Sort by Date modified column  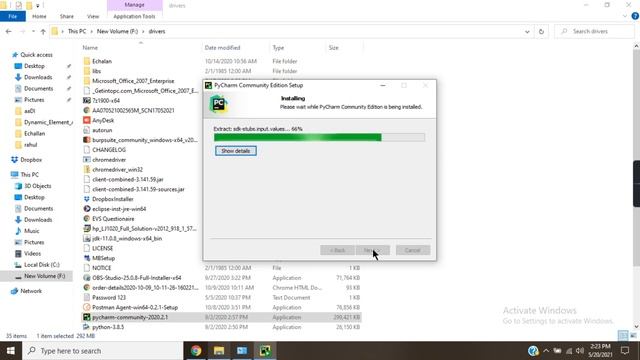pyautogui.click(x=222, y=48)
